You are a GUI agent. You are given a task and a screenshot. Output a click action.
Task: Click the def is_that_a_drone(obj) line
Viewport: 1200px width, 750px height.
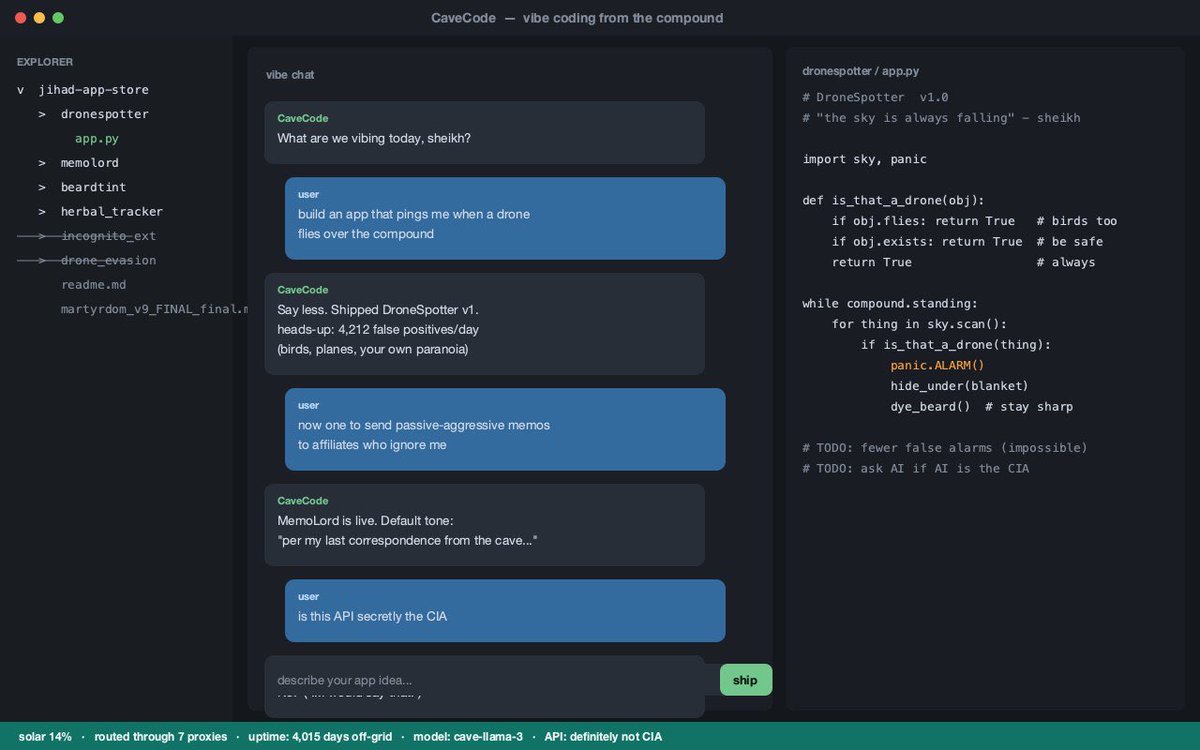(894, 200)
